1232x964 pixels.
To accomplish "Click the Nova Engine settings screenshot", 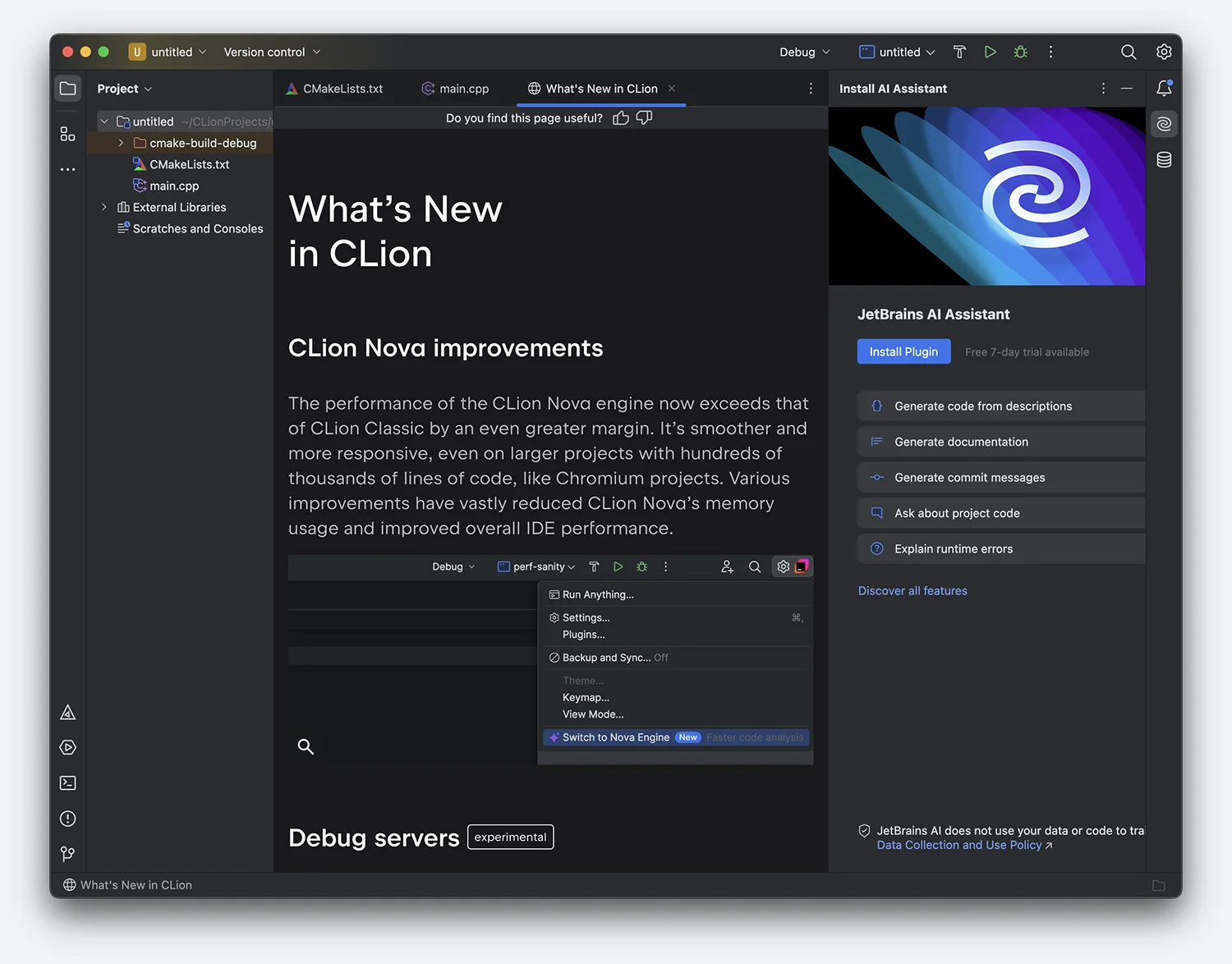I will [550, 660].
